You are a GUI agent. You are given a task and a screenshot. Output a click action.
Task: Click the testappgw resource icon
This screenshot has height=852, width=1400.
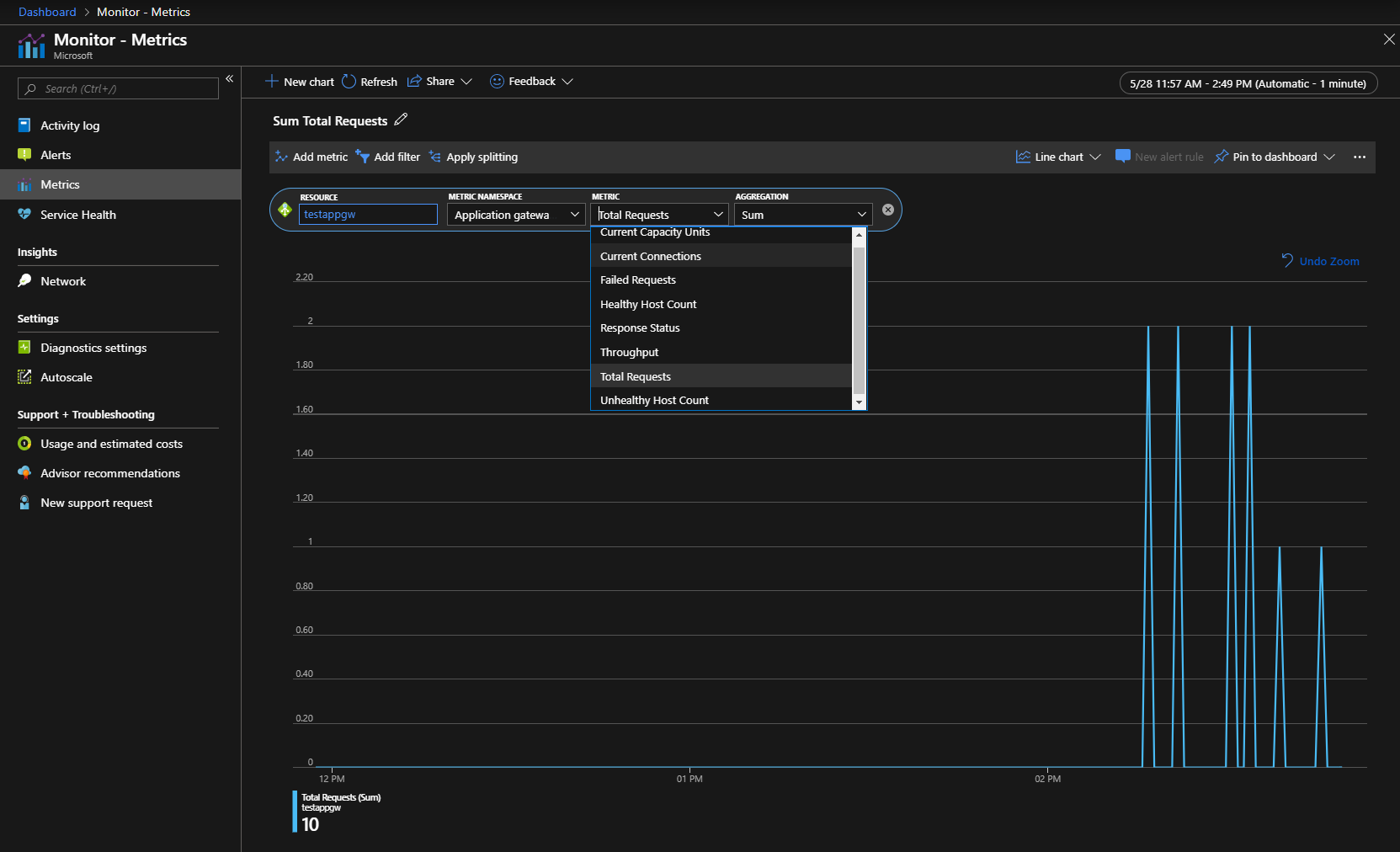pos(285,210)
